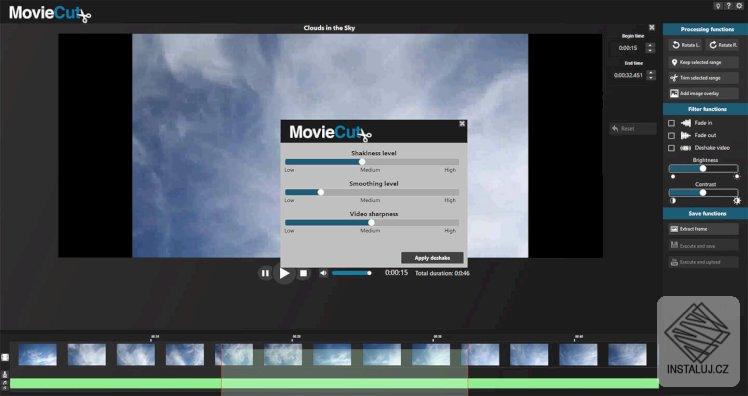The height and width of the screenshot is (396, 748).
Task: Increase End time with up arrow
Action: tap(650, 73)
